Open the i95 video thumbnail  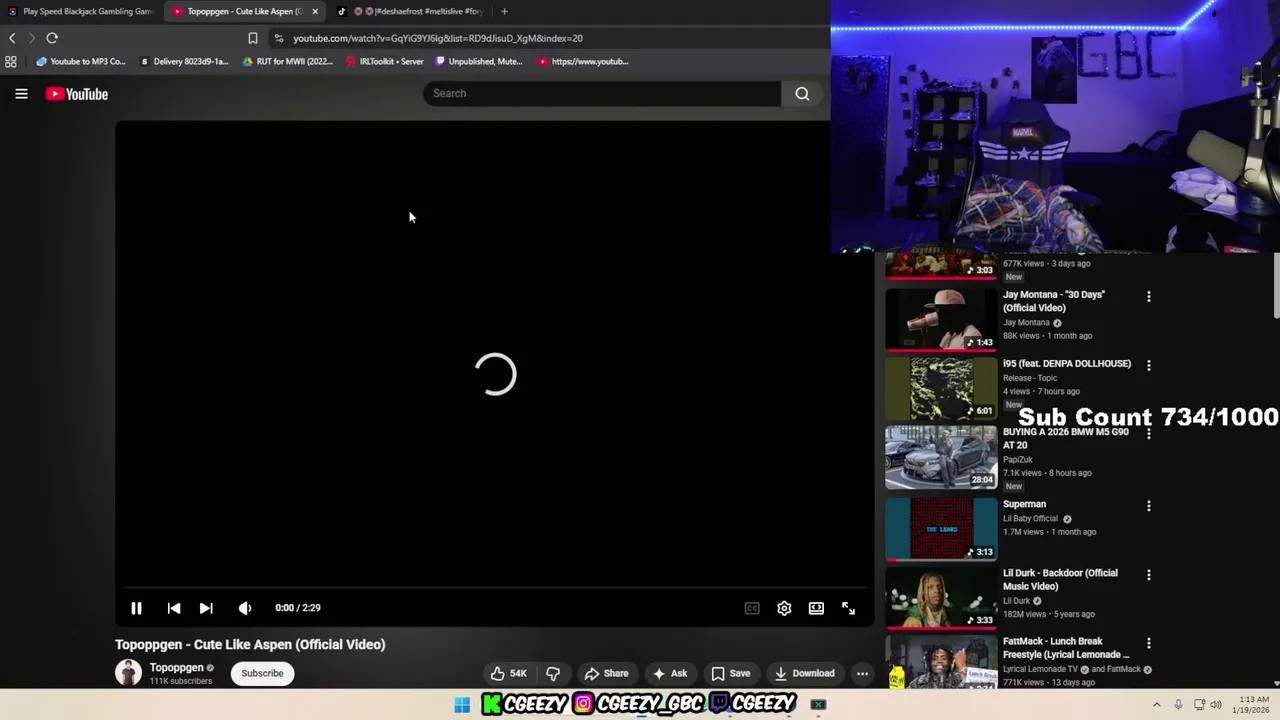pos(941,389)
